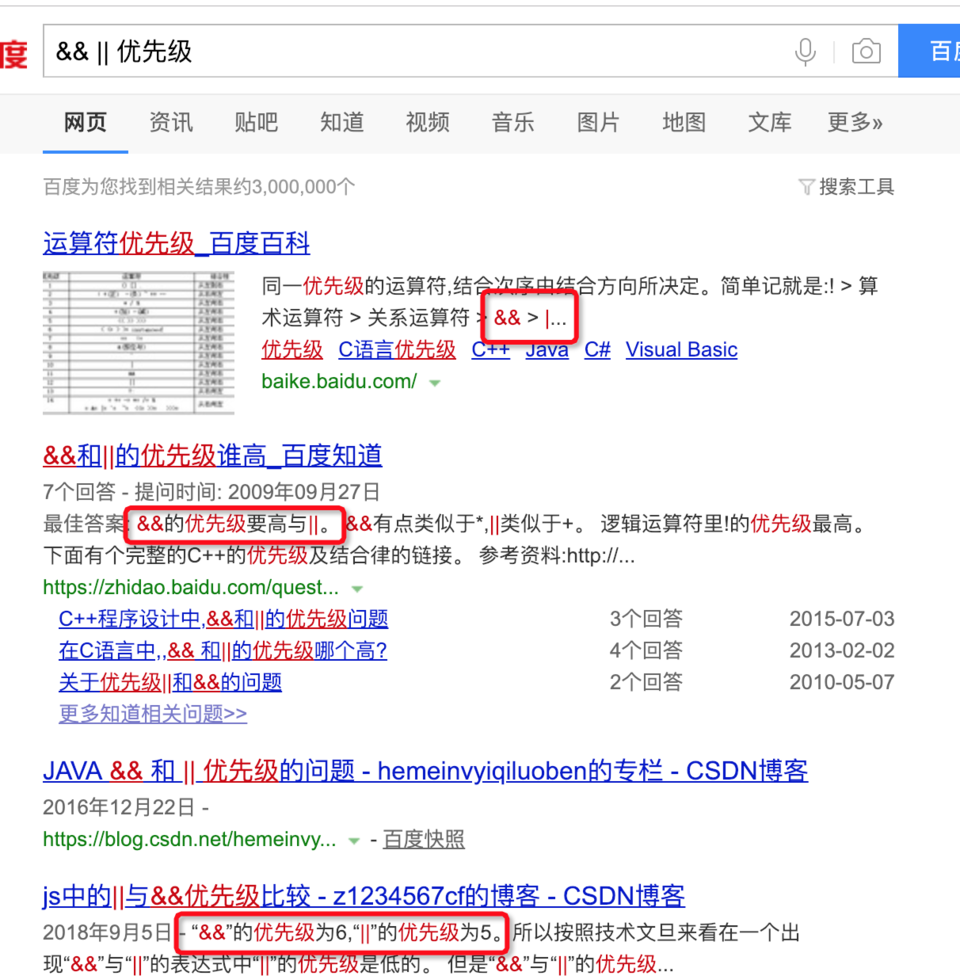
Task: Click the 4个回答 answer count
Action: point(646,651)
